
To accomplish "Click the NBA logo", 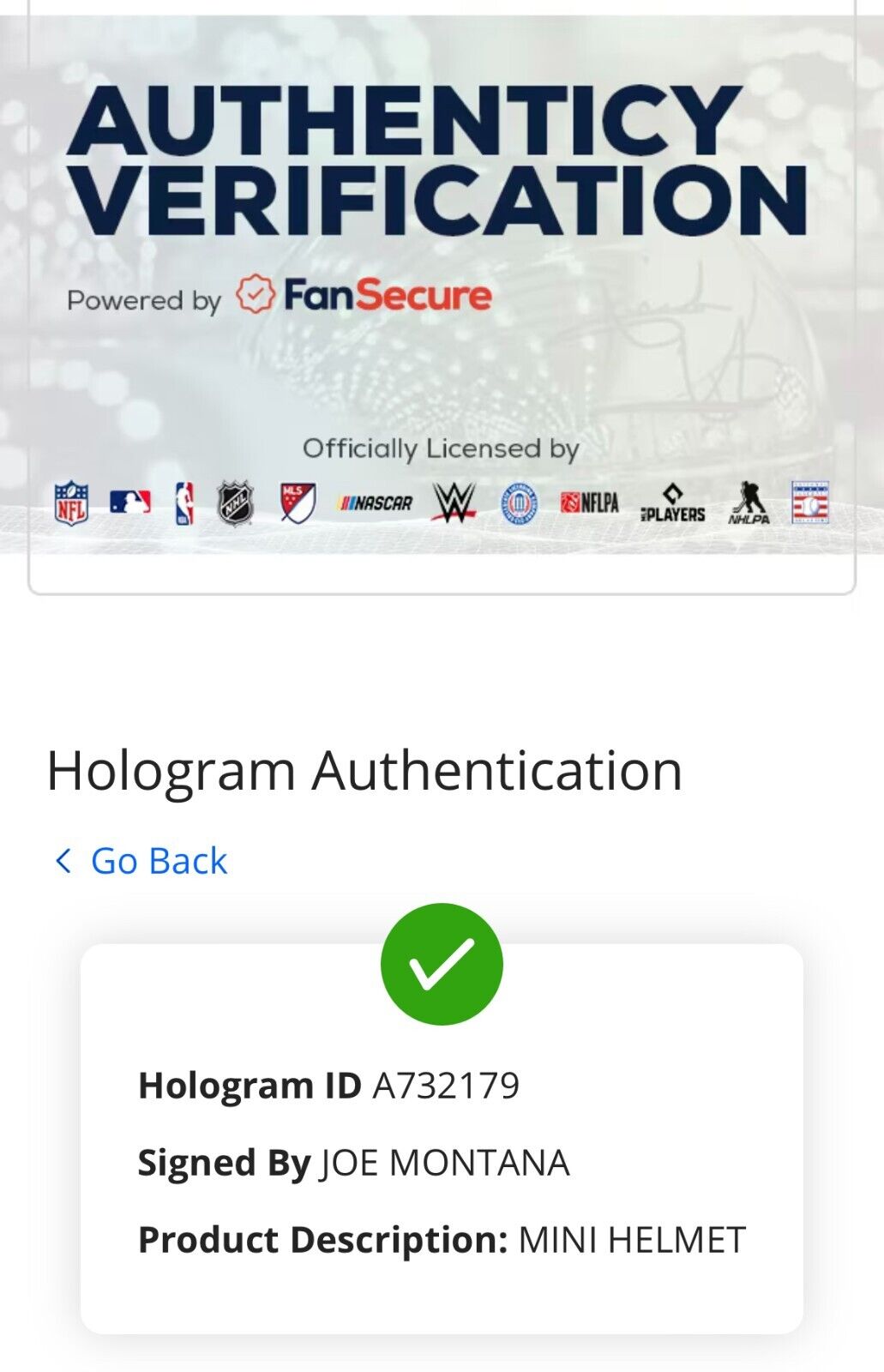I will click(x=184, y=502).
